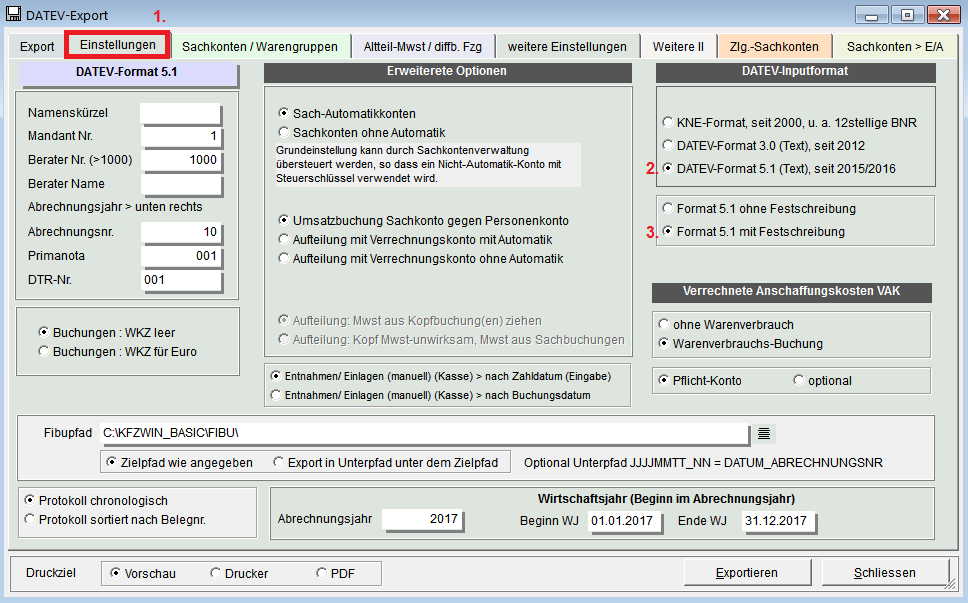This screenshot has height=603, width=968.
Task: Click the Abrechnungsnr. field
Action: click(x=180, y=232)
